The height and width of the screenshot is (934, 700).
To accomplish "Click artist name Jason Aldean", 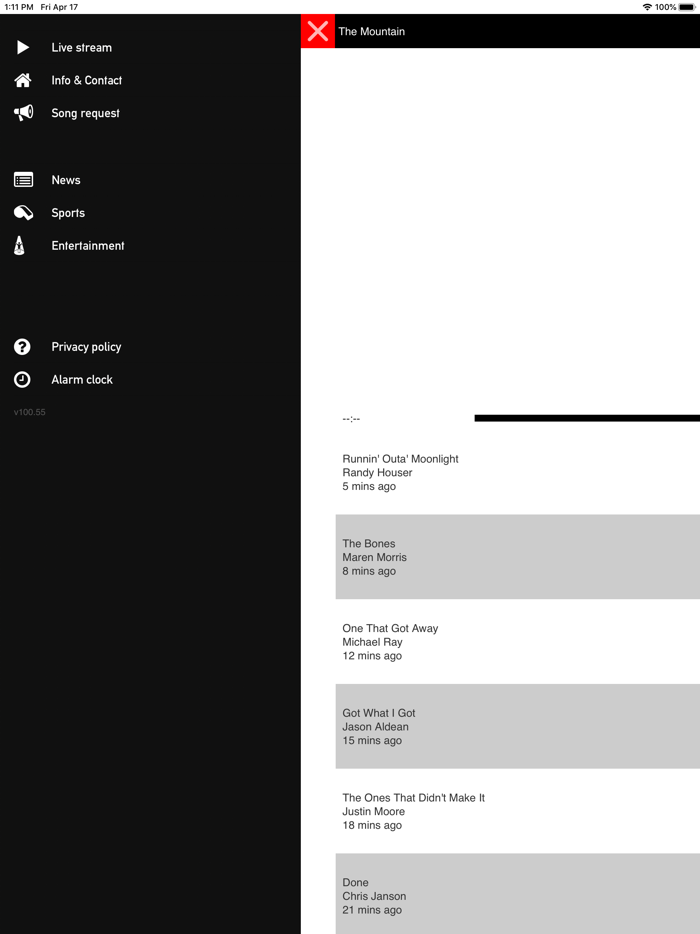I will click(x=375, y=727).
